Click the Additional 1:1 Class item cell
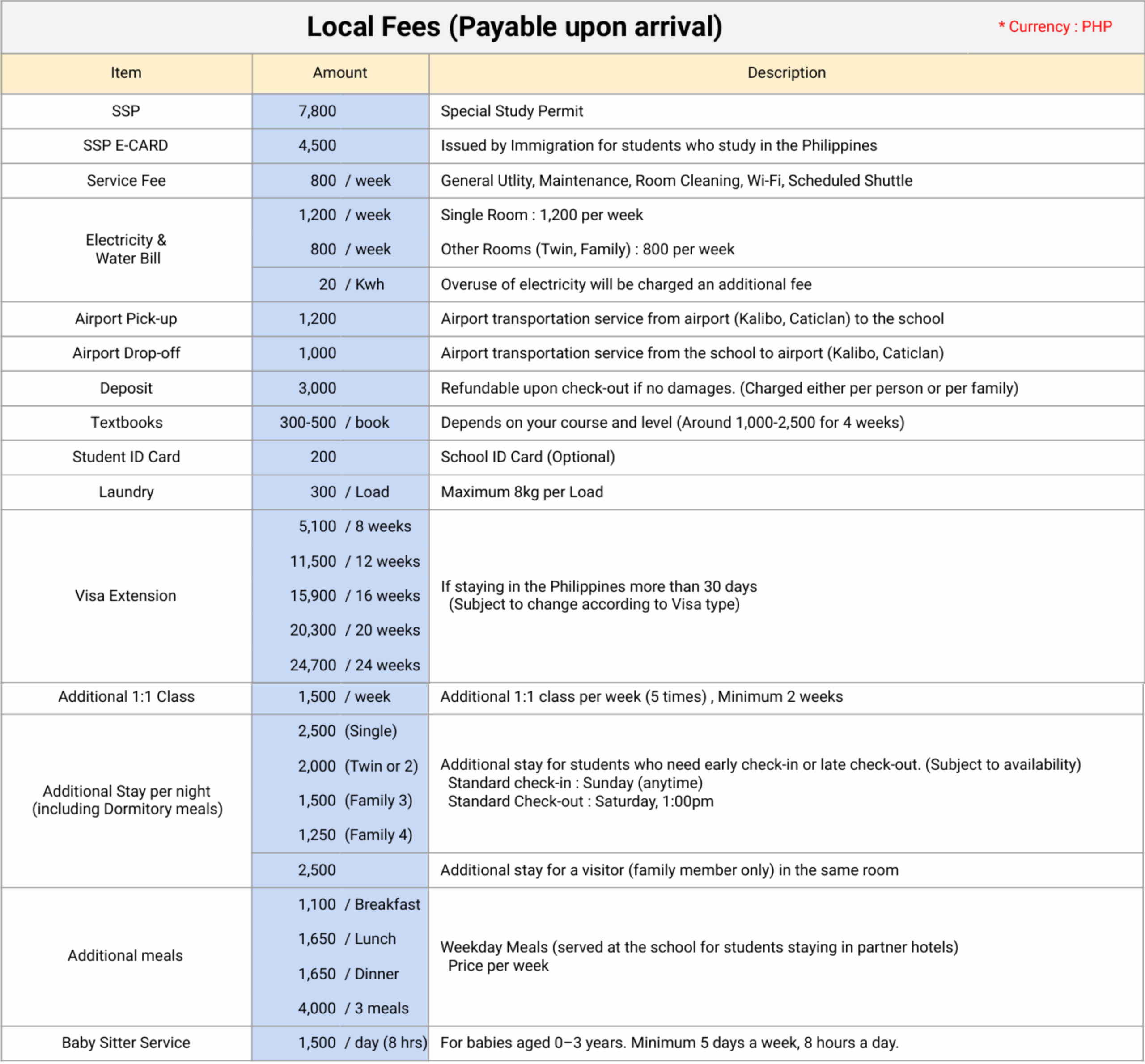 pyautogui.click(x=126, y=697)
